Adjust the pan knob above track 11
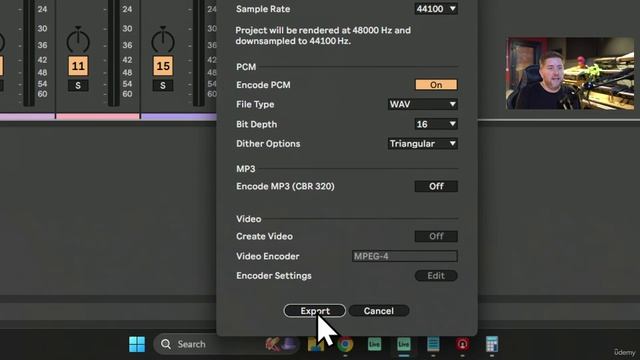 point(78,40)
